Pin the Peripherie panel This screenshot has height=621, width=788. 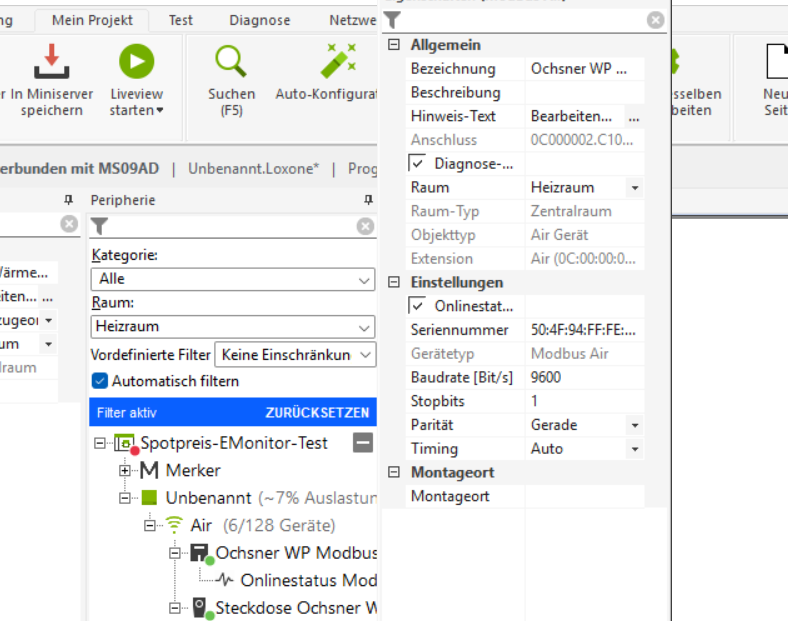tap(368, 200)
